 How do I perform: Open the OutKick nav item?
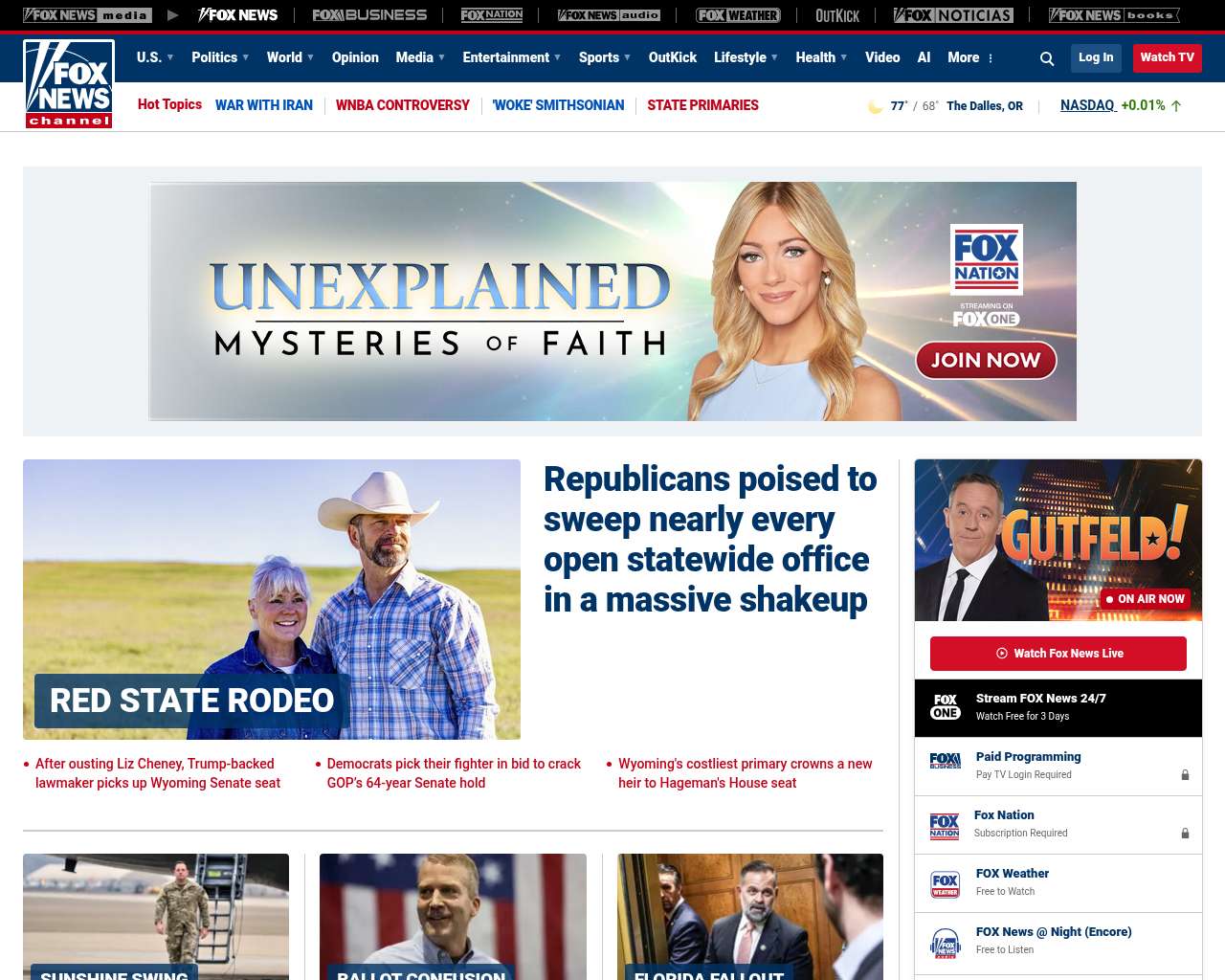click(x=673, y=57)
